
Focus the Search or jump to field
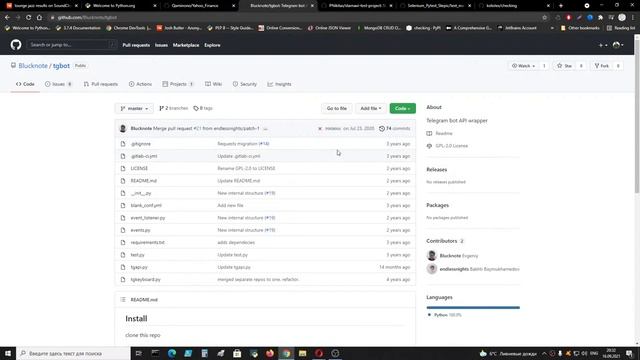71,45
